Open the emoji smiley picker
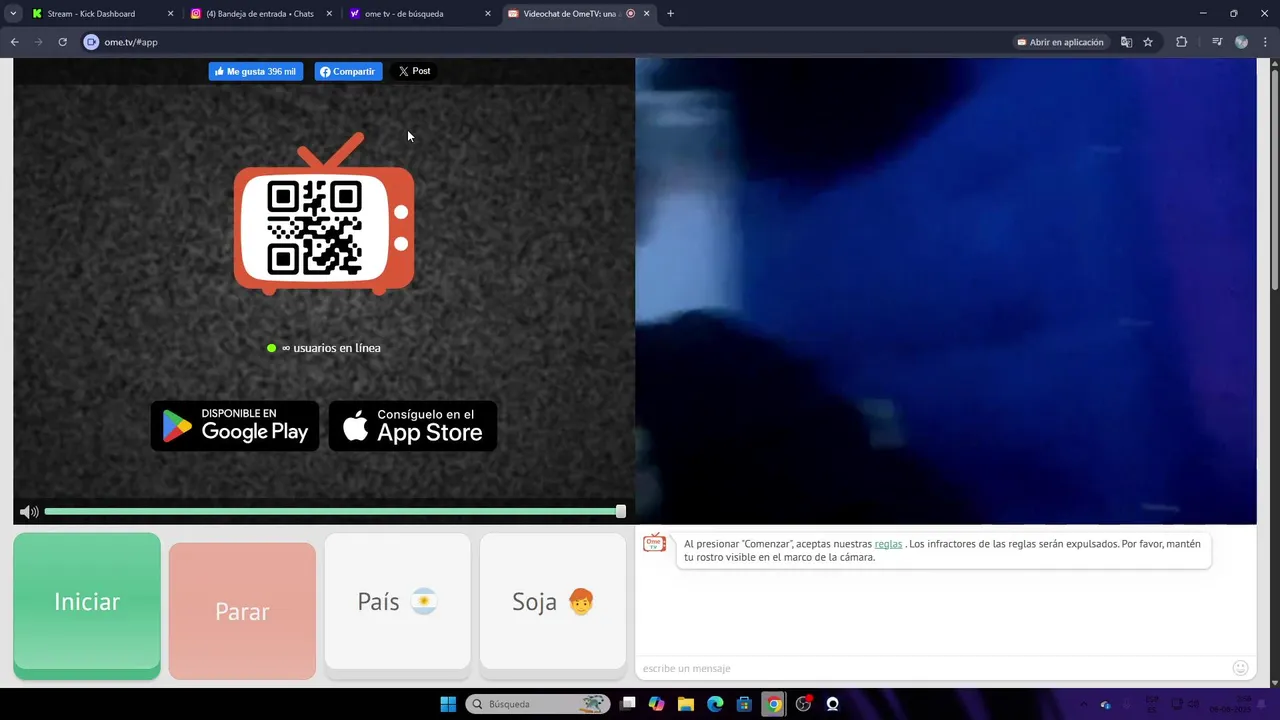 coord(1241,668)
